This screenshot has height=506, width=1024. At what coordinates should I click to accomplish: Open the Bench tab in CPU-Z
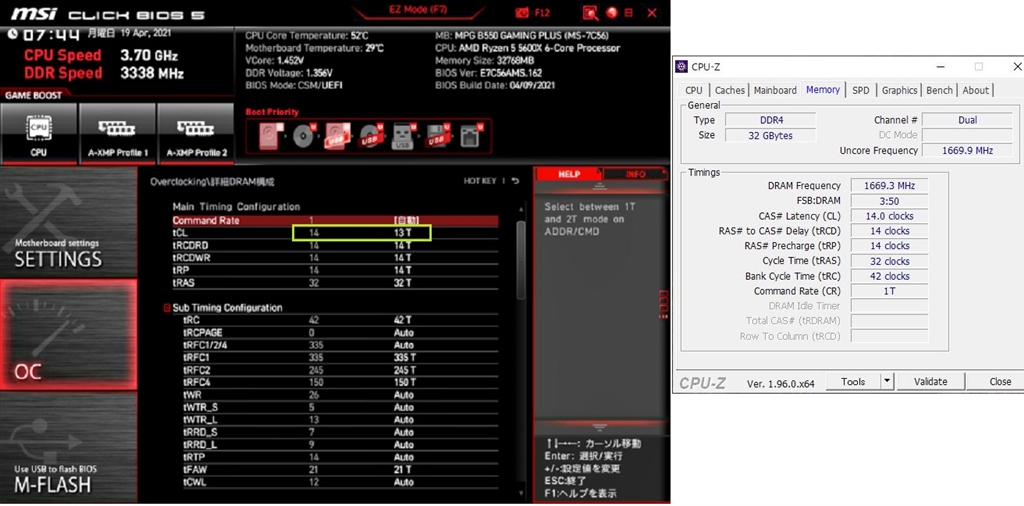[939, 90]
